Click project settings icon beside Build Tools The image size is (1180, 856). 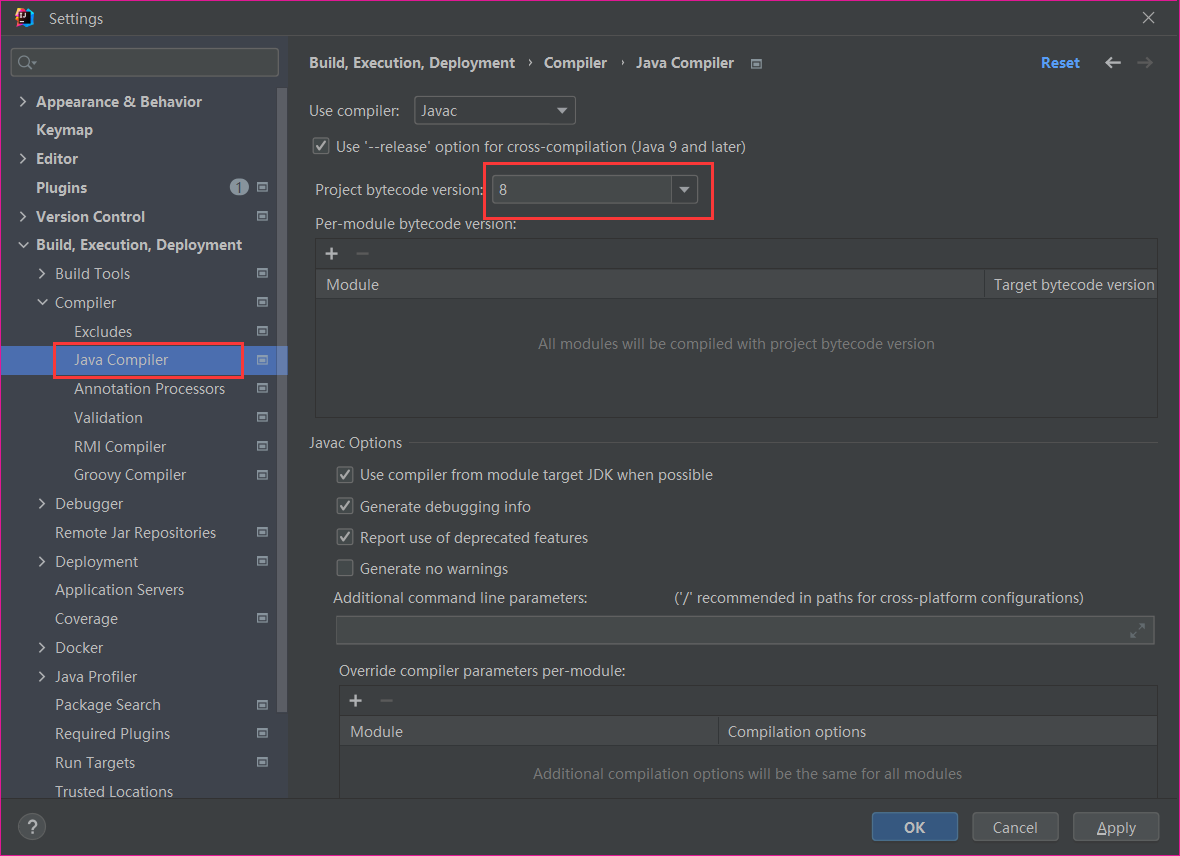click(x=262, y=273)
